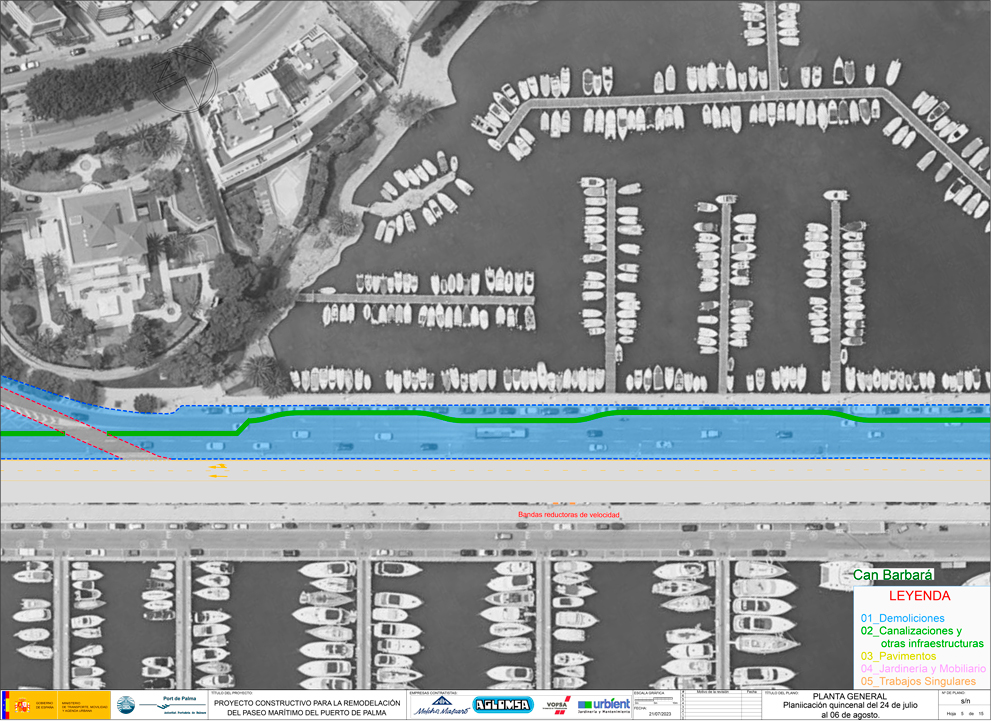Select the 03_Pavimentos legend entry

coord(898,656)
